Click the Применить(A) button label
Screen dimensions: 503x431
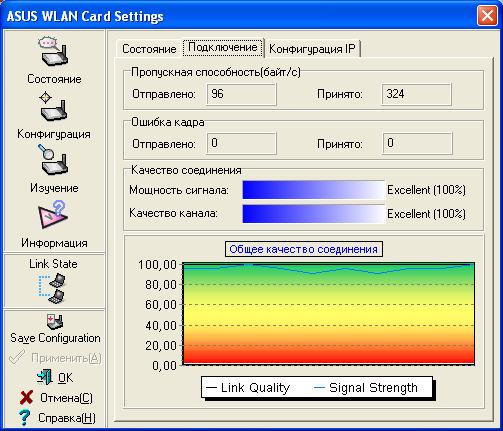[x=66, y=358]
